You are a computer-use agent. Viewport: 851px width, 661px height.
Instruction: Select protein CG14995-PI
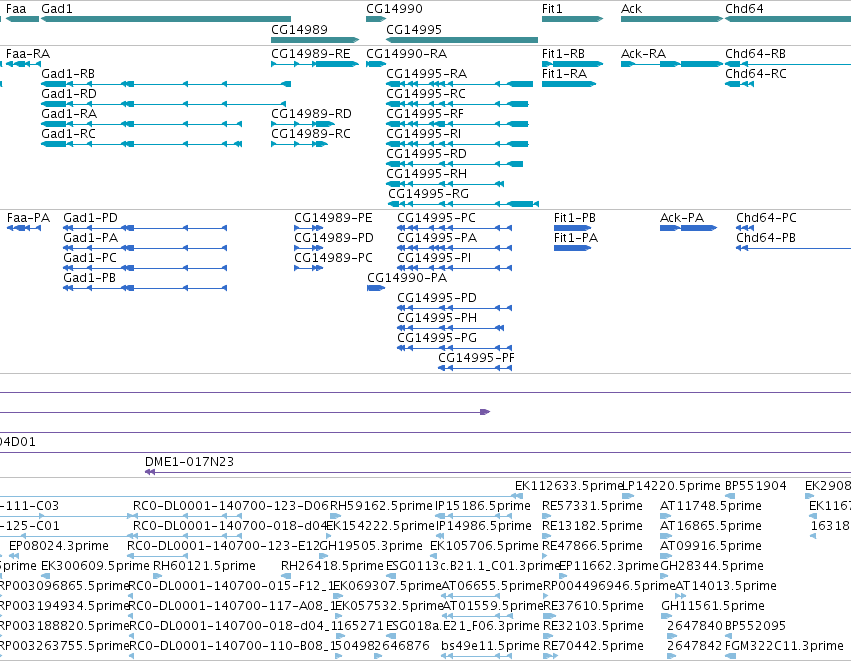point(455,268)
